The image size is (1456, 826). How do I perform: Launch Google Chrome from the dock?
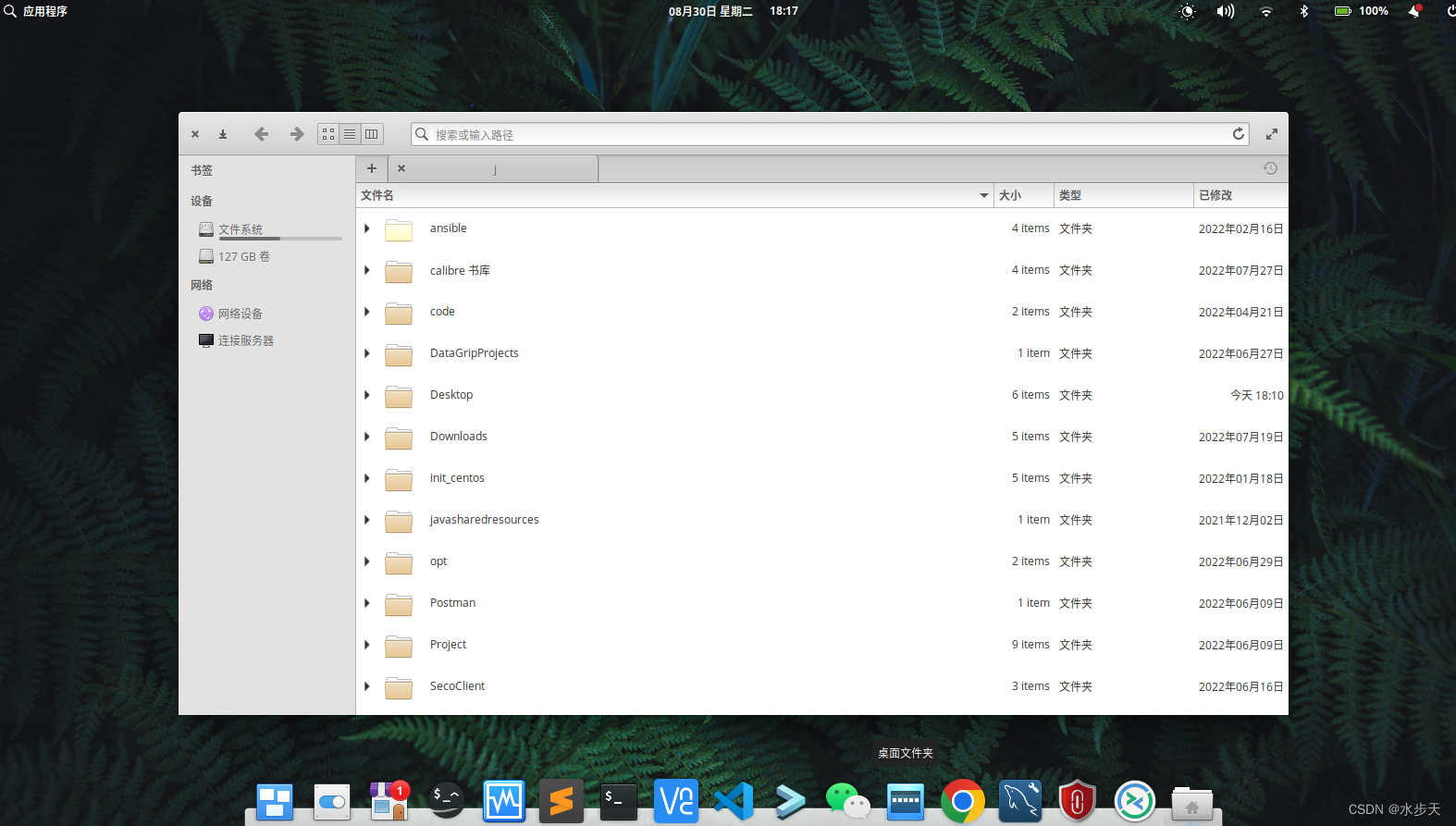coord(963,802)
